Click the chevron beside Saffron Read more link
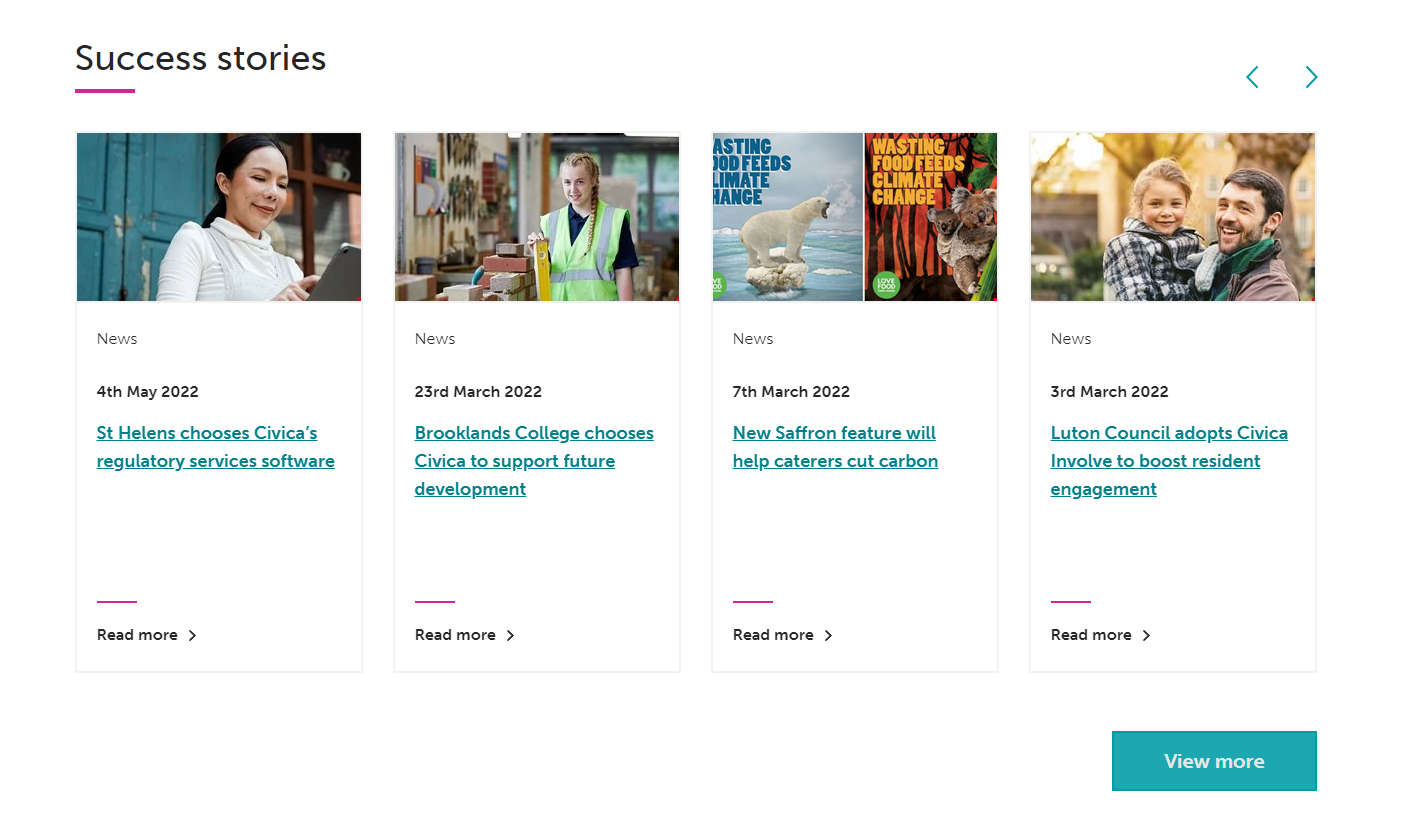Image resolution: width=1422 pixels, height=839 pixels. [x=828, y=635]
